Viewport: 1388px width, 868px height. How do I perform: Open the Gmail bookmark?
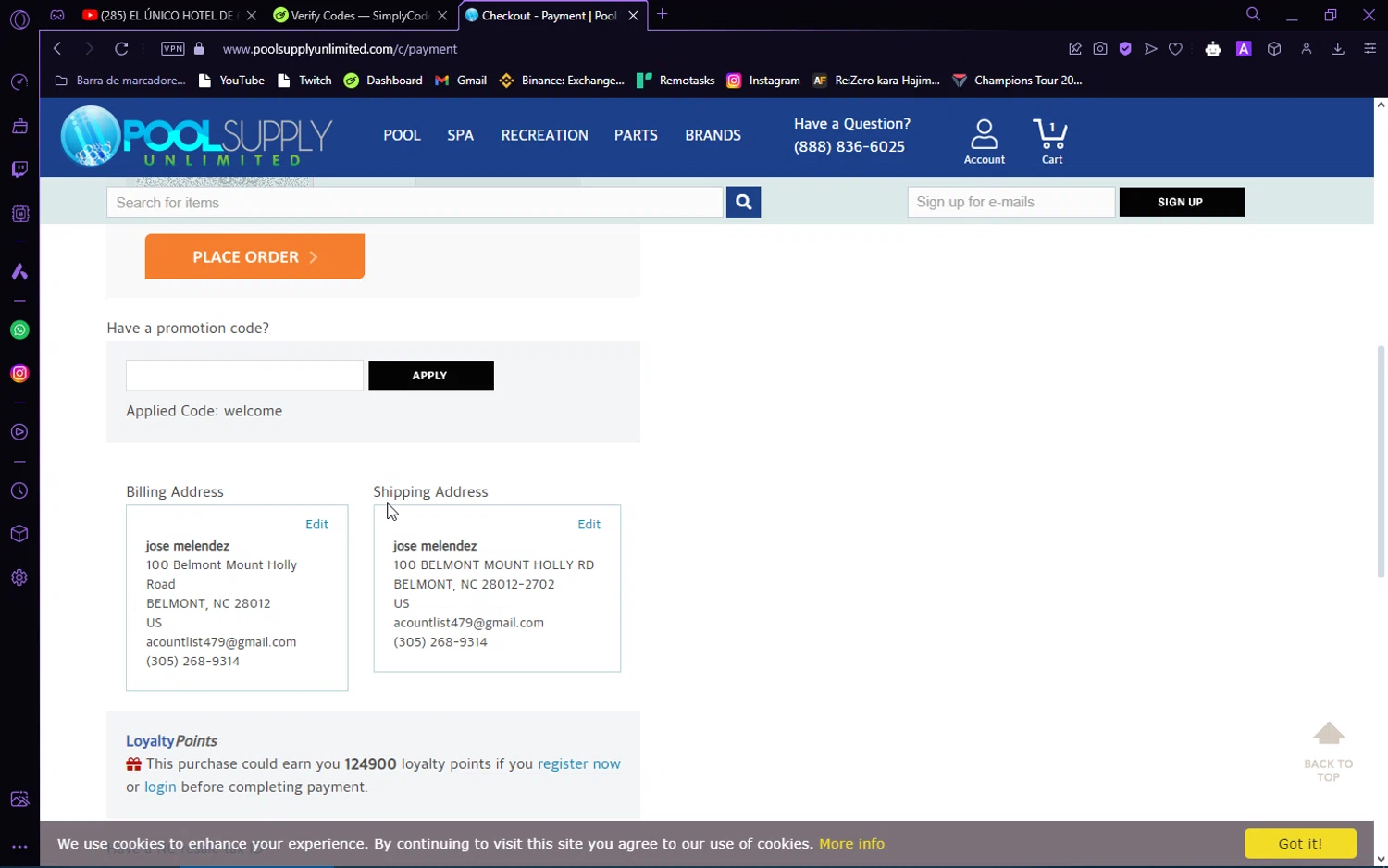pyautogui.click(x=461, y=81)
